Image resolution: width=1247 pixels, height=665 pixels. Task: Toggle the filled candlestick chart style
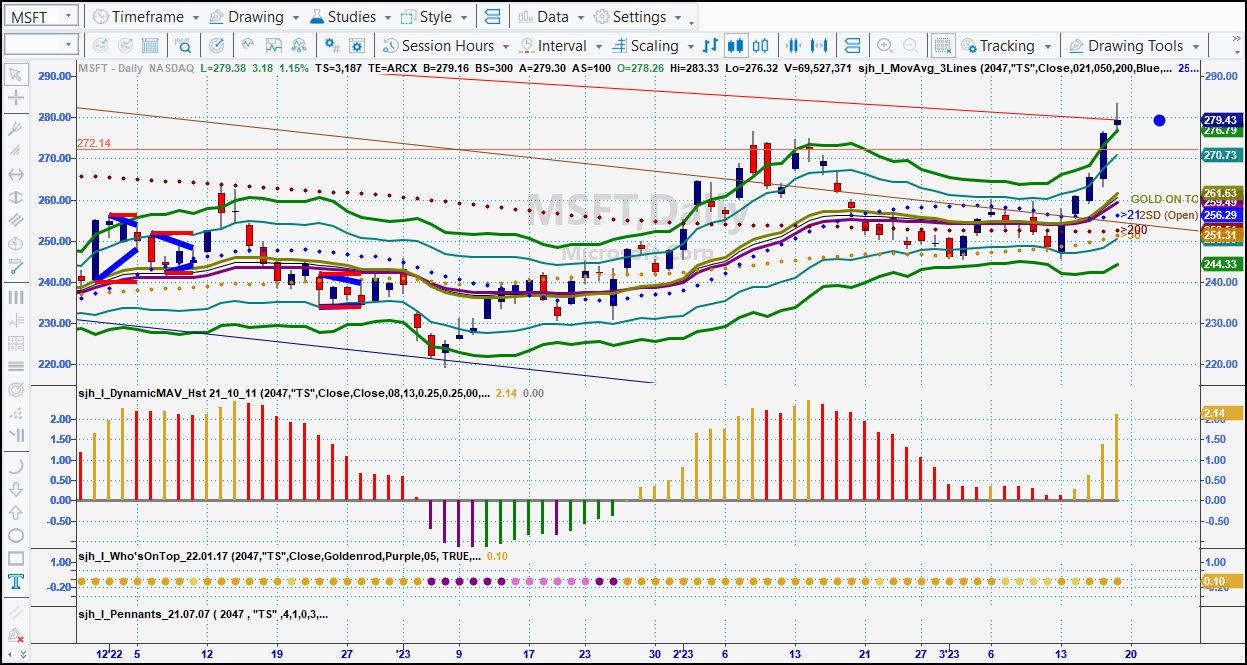coord(736,45)
